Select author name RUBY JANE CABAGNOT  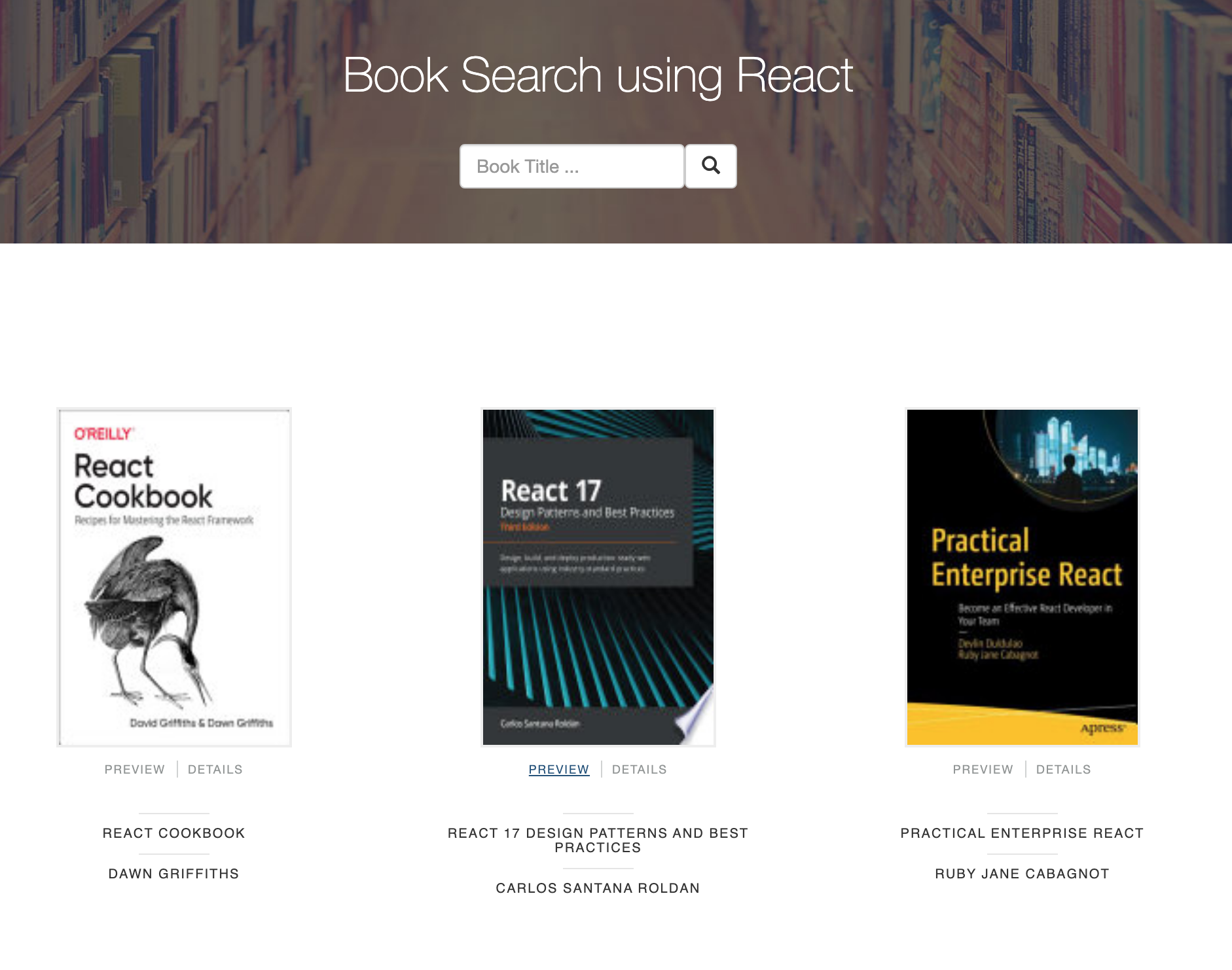coord(1023,874)
